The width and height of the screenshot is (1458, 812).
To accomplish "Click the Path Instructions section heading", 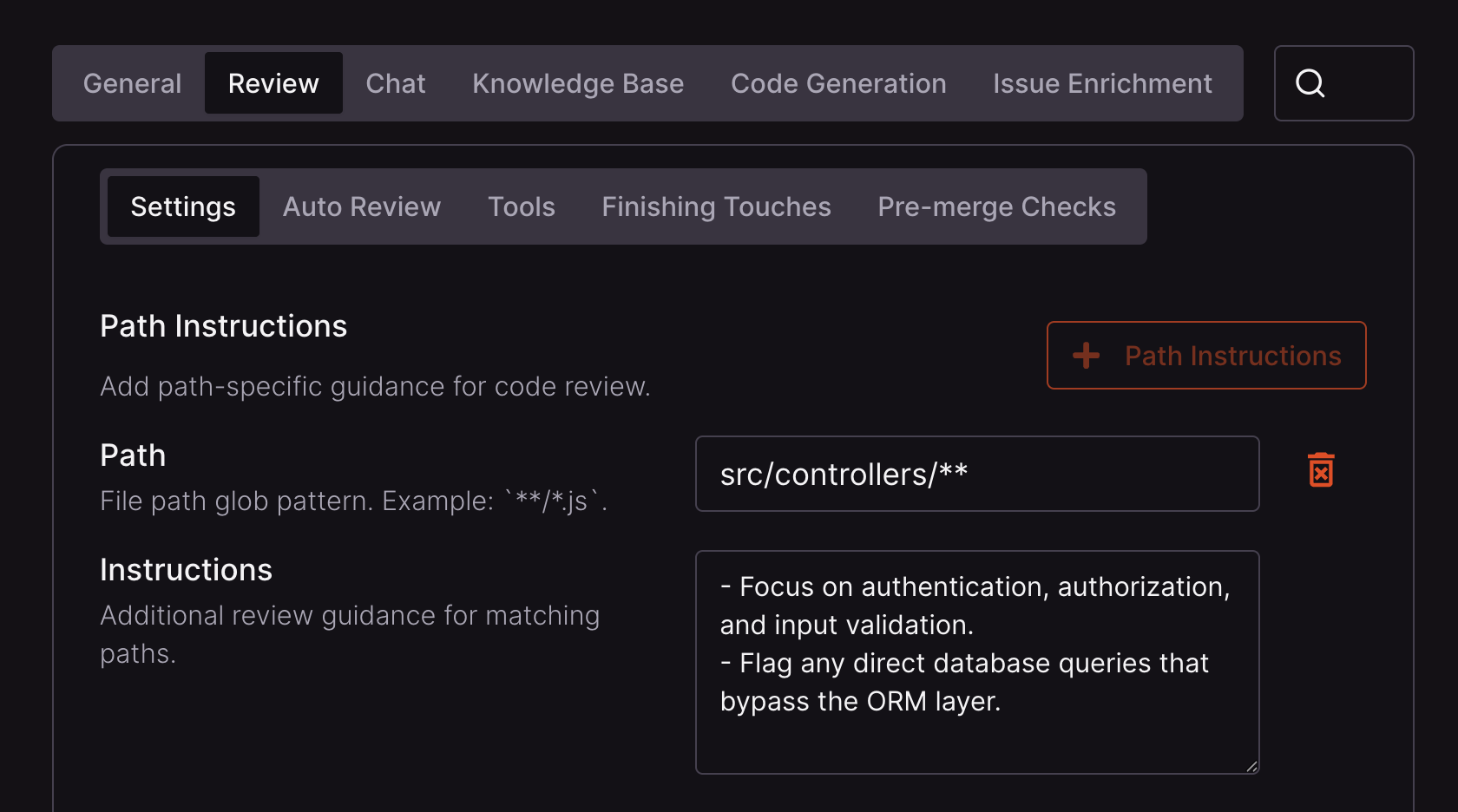I will 223,326.
